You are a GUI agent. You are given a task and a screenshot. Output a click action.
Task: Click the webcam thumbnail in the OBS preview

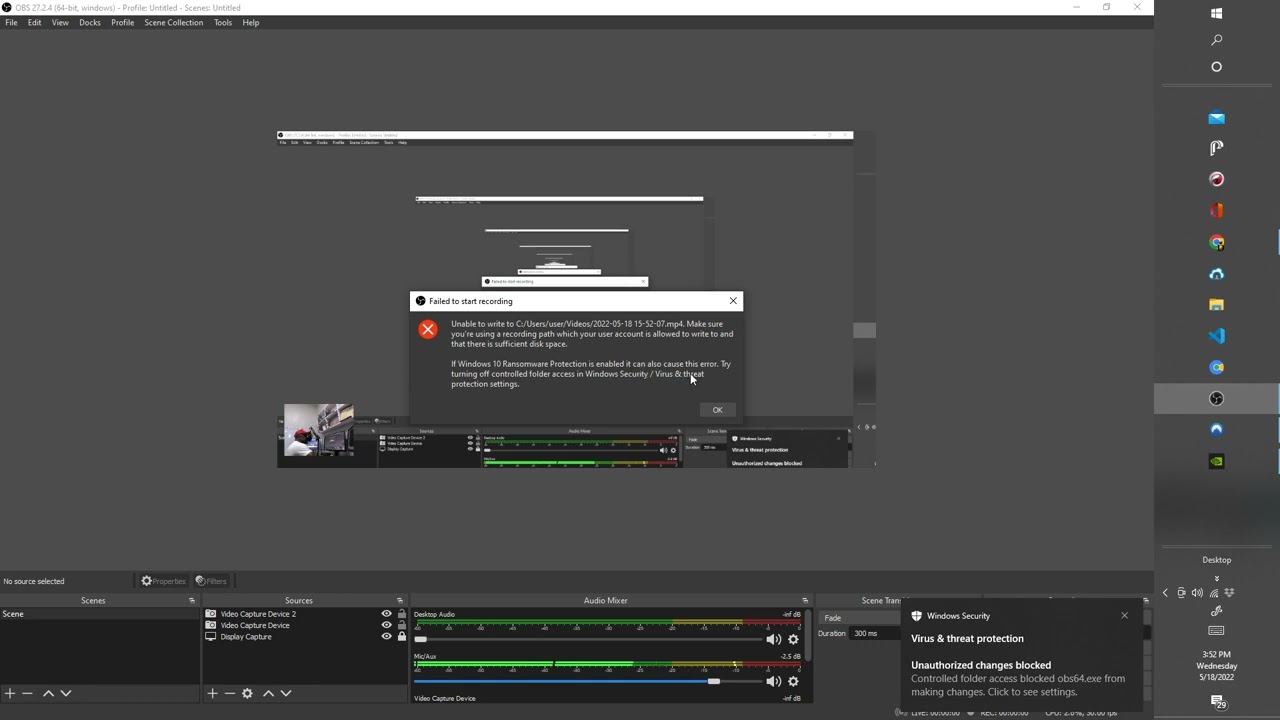318,430
